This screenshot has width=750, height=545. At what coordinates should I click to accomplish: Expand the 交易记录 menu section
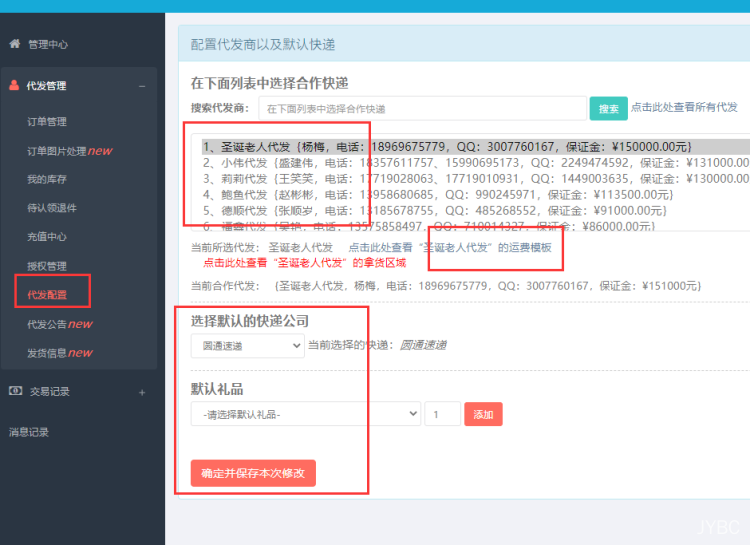(x=141, y=392)
